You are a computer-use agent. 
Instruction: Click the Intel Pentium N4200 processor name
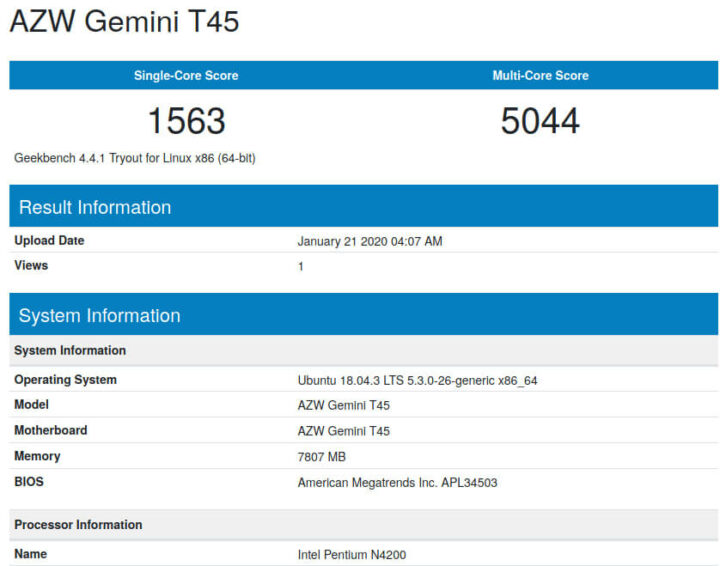[x=351, y=555]
